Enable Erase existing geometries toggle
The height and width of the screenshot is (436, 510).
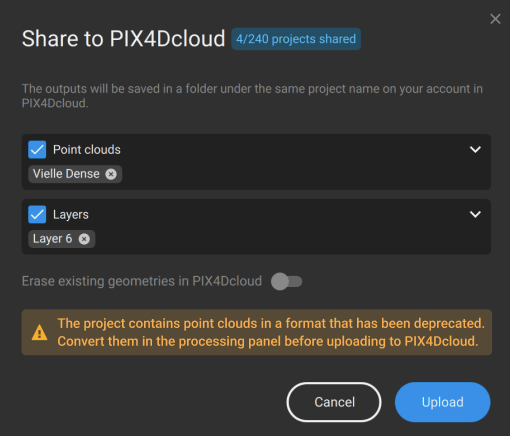(x=286, y=282)
